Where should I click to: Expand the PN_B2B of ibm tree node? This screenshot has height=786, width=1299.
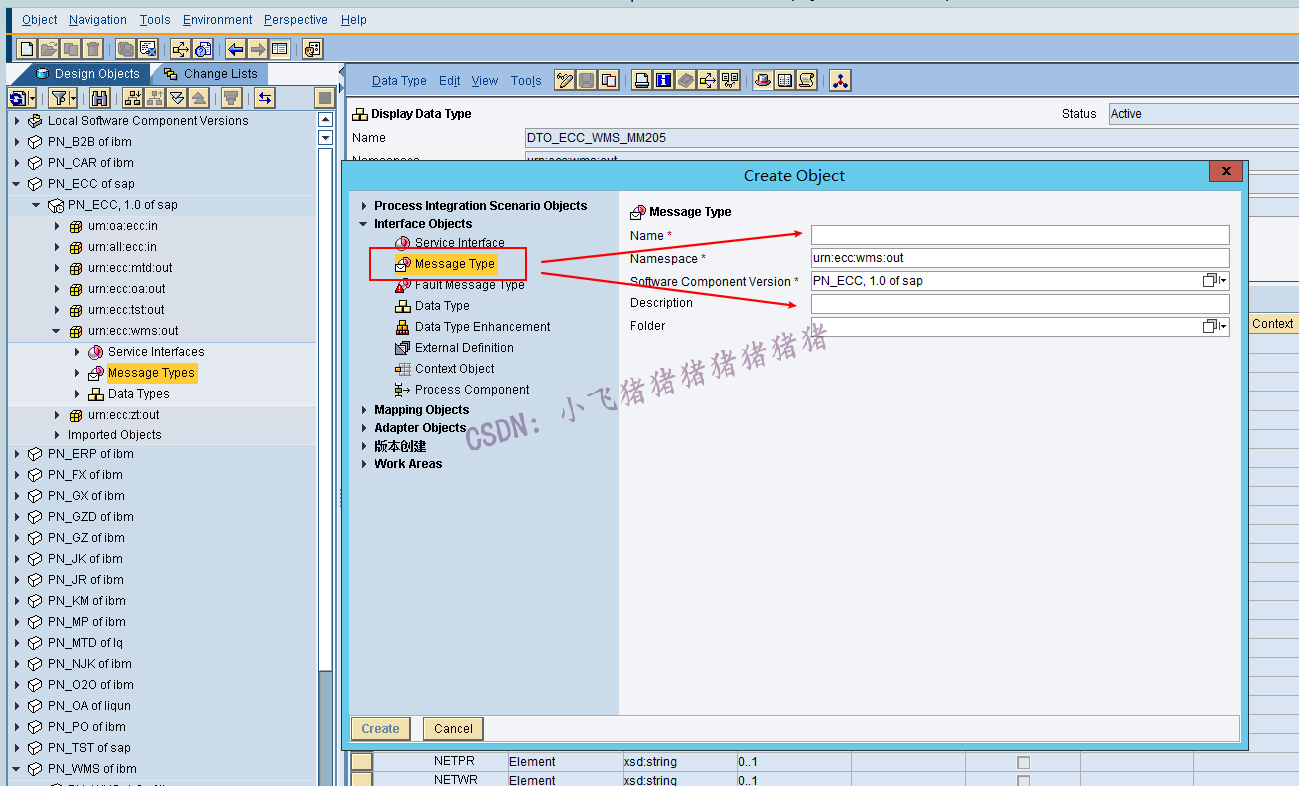coord(17,142)
